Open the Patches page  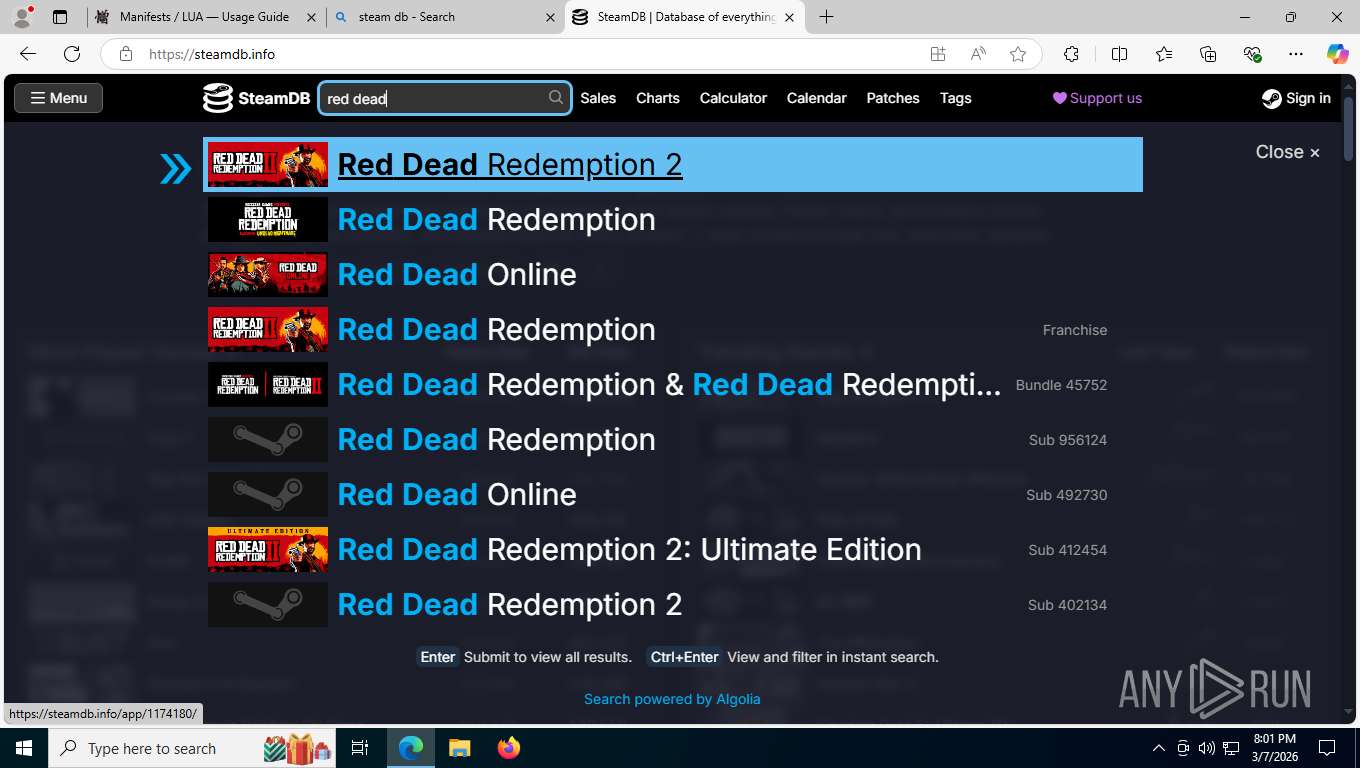coord(893,98)
